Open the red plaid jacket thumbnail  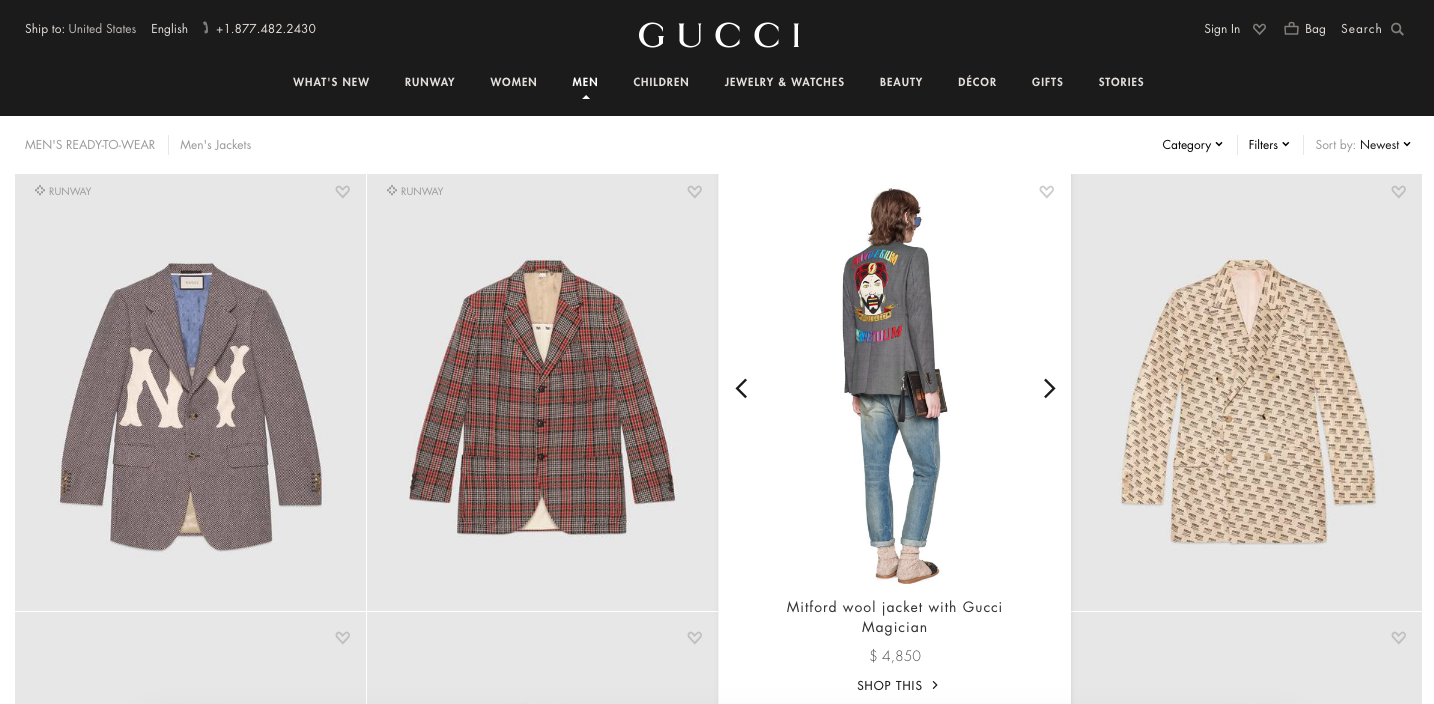click(x=542, y=393)
